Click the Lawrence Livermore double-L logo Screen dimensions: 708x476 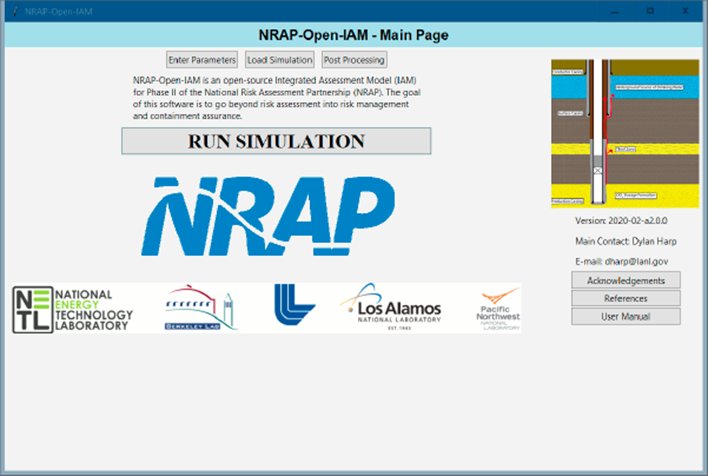tap(294, 304)
